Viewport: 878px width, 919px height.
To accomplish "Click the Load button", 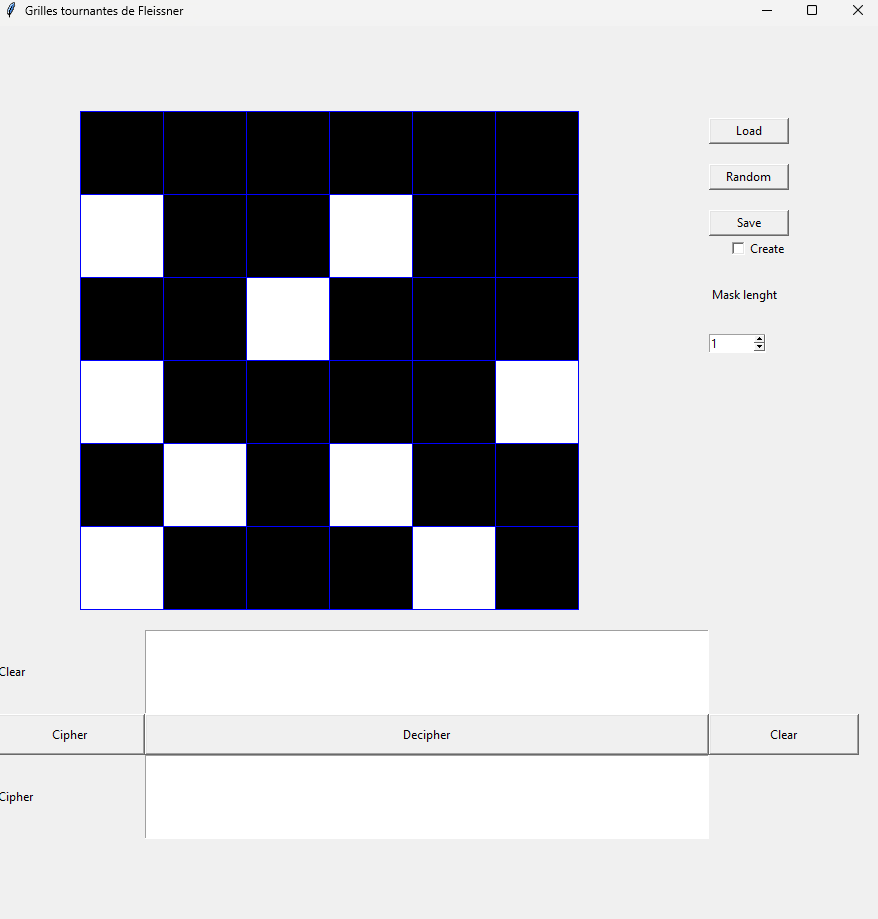I will [x=748, y=131].
